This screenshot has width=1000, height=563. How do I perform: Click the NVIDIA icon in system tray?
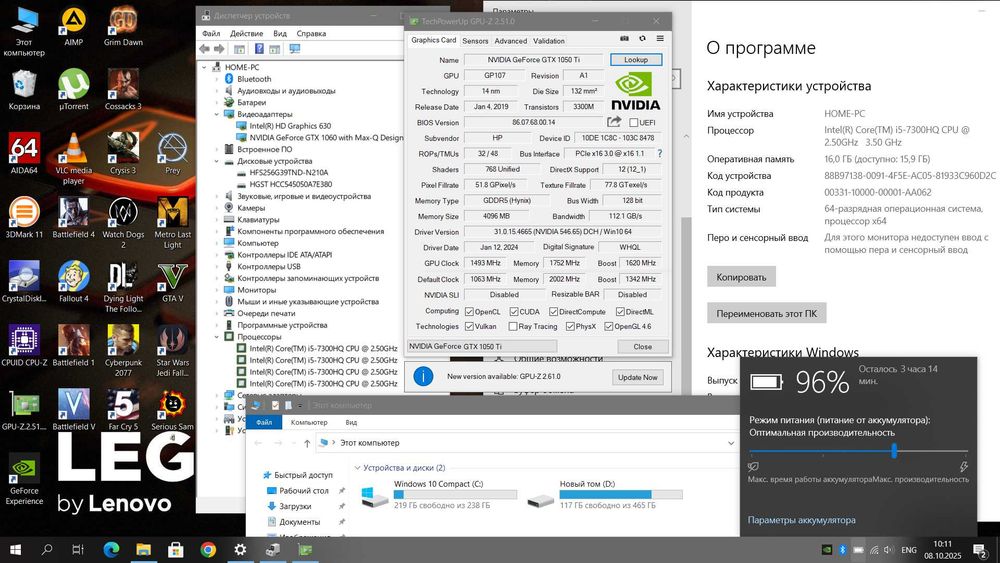(827, 550)
